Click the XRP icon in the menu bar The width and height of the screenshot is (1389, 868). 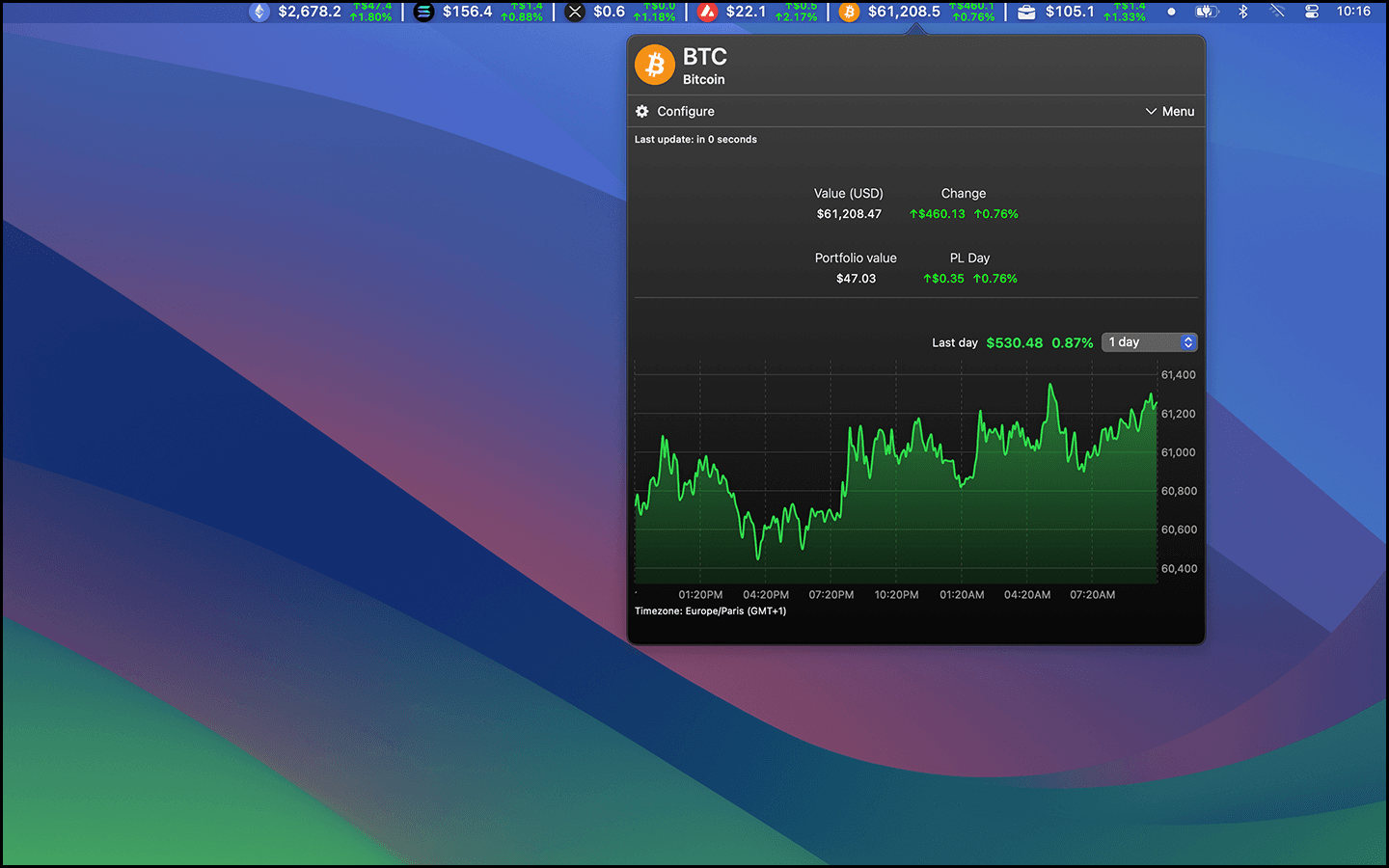click(575, 12)
